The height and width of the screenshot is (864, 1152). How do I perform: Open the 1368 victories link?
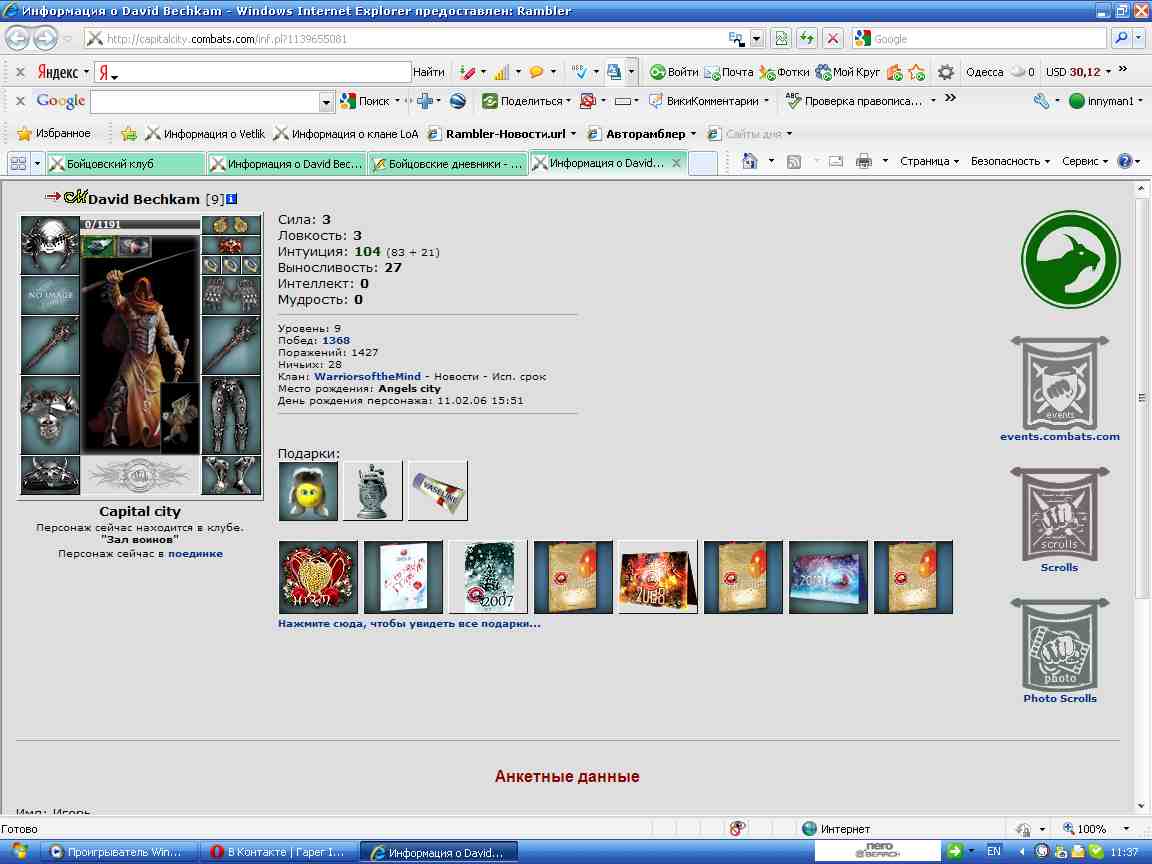(336, 340)
